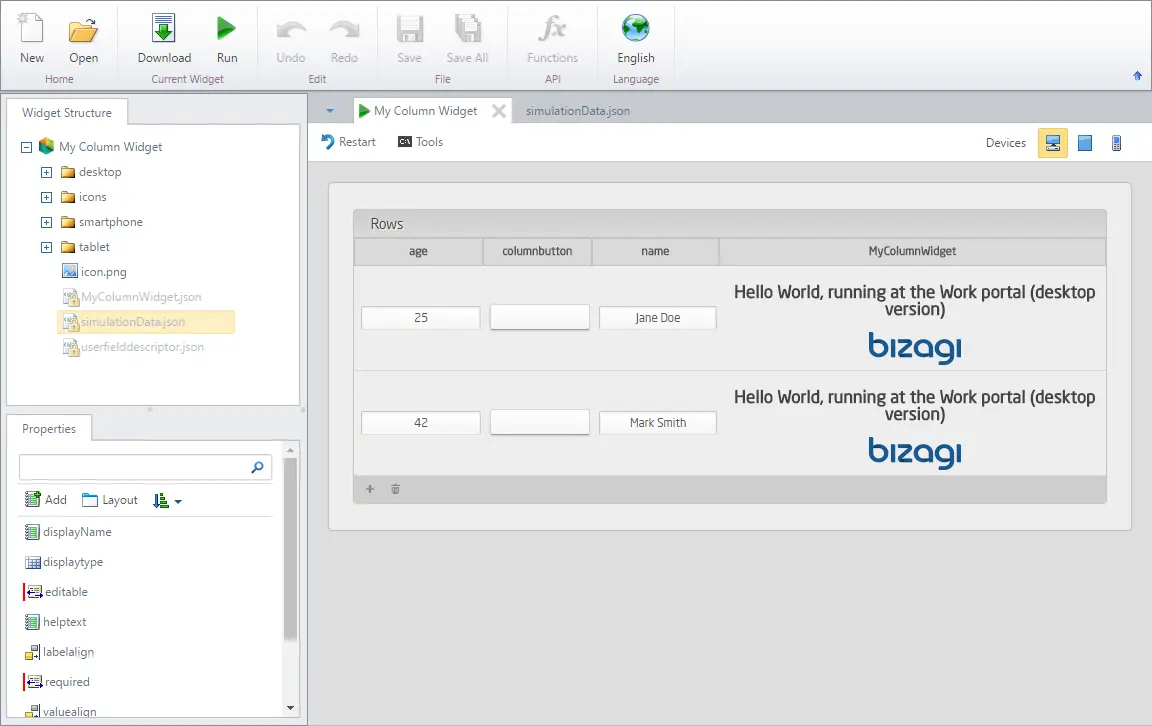Switch to desktop device view
This screenshot has height=726, width=1152.
tap(1052, 143)
